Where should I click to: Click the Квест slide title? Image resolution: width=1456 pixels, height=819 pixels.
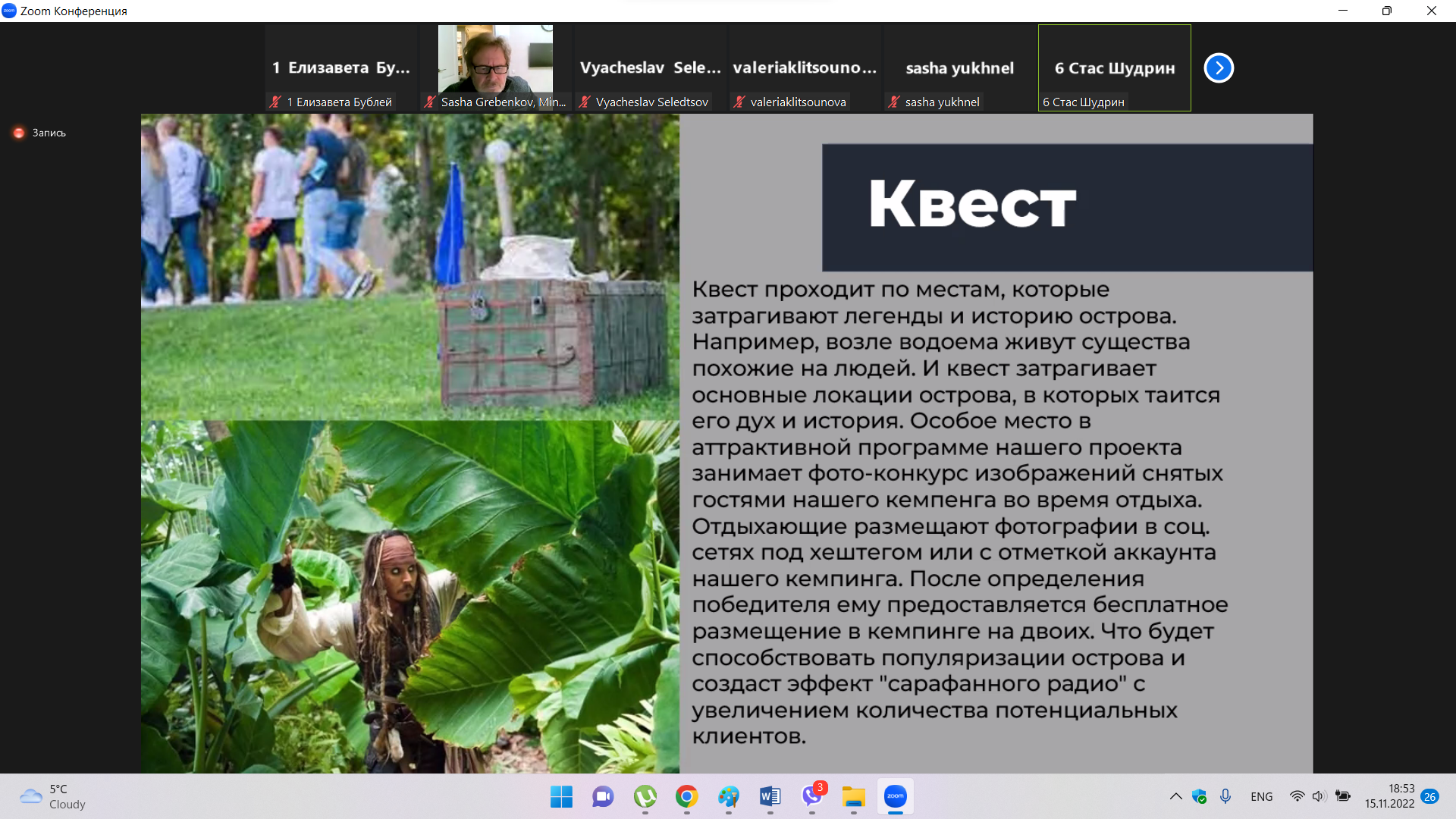pyautogui.click(x=972, y=203)
